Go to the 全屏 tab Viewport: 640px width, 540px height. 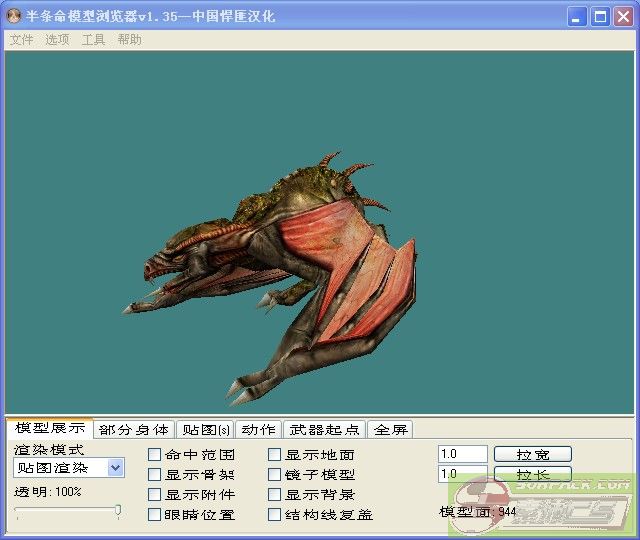tap(391, 430)
